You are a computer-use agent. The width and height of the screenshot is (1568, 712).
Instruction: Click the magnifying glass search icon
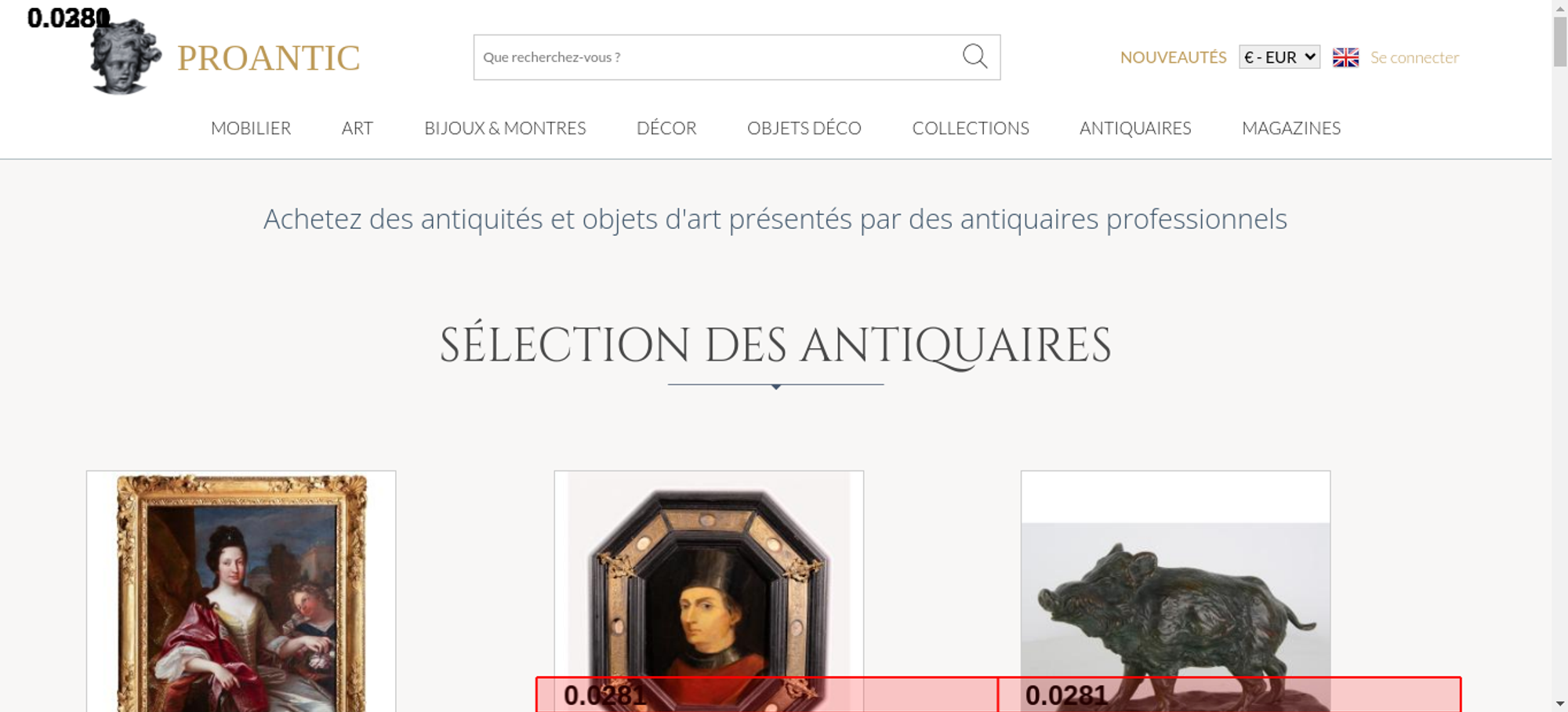[x=975, y=56]
